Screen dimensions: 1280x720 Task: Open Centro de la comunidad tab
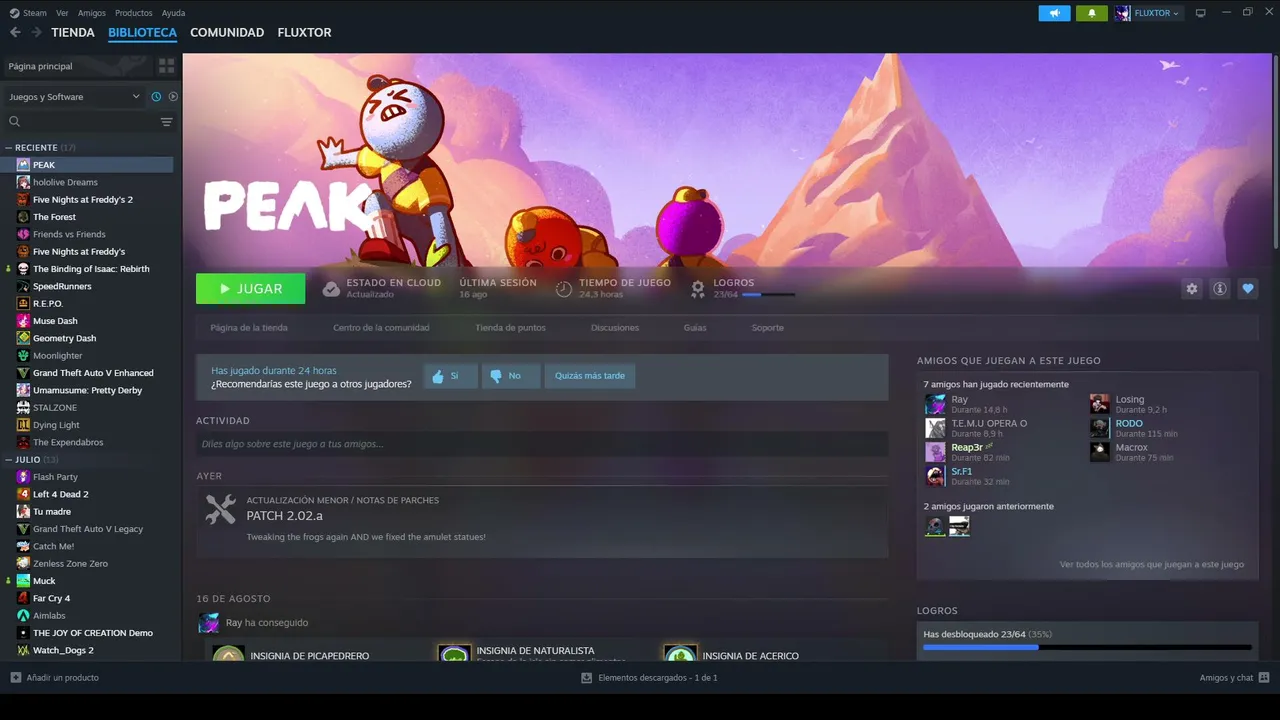click(x=381, y=328)
